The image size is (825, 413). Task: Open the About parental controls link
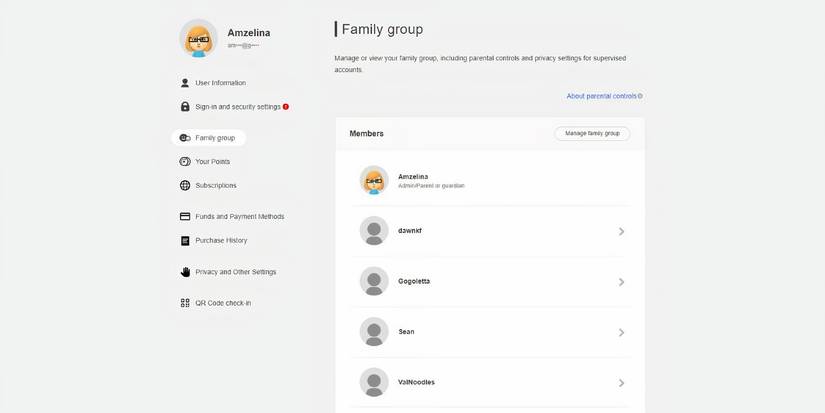[x=603, y=96]
